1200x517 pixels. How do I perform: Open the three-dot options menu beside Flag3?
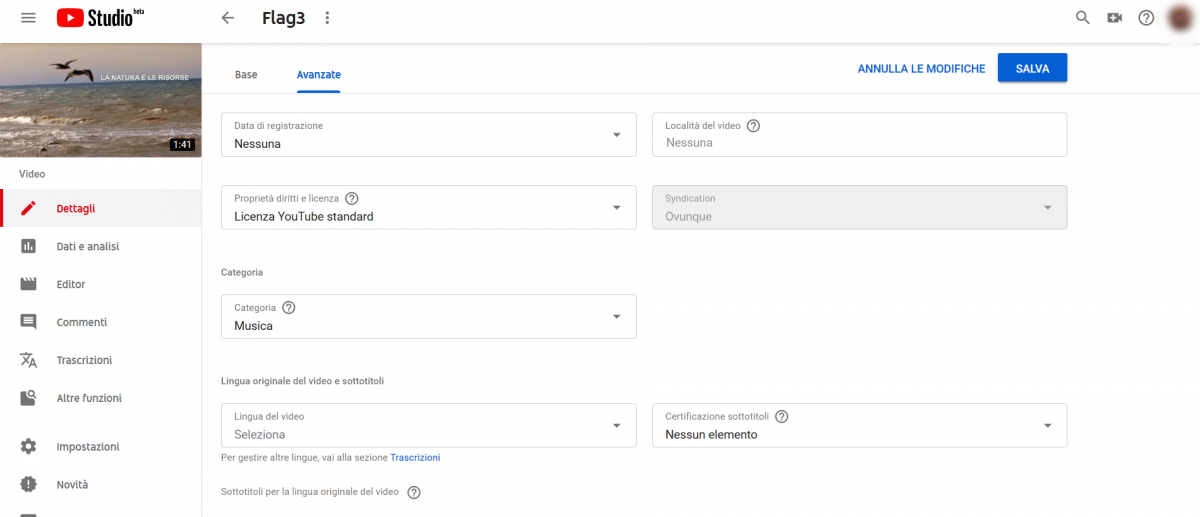pyautogui.click(x=327, y=18)
